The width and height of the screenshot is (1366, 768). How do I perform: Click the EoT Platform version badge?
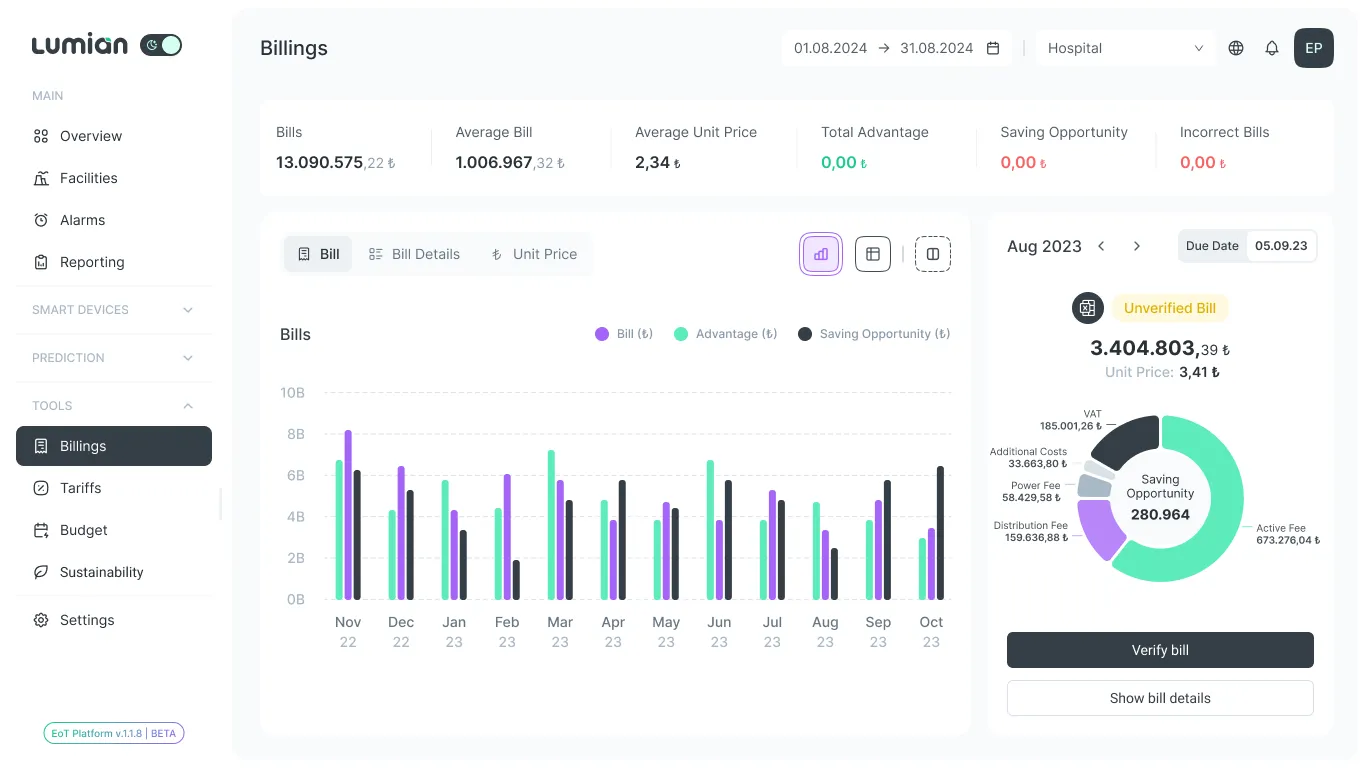point(114,733)
